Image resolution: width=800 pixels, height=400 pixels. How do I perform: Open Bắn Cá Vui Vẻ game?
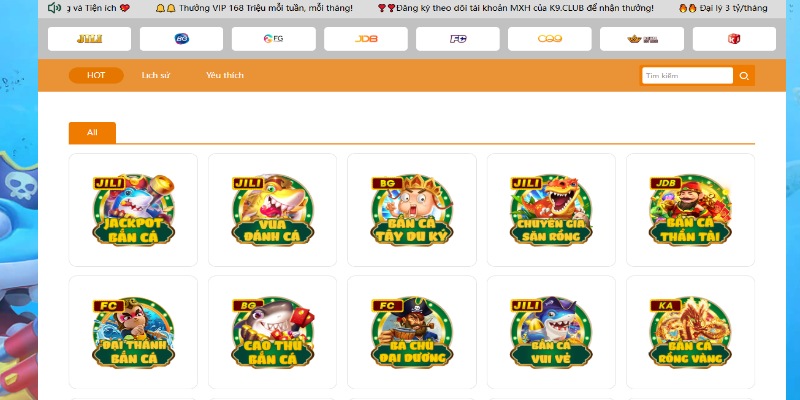point(551,332)
